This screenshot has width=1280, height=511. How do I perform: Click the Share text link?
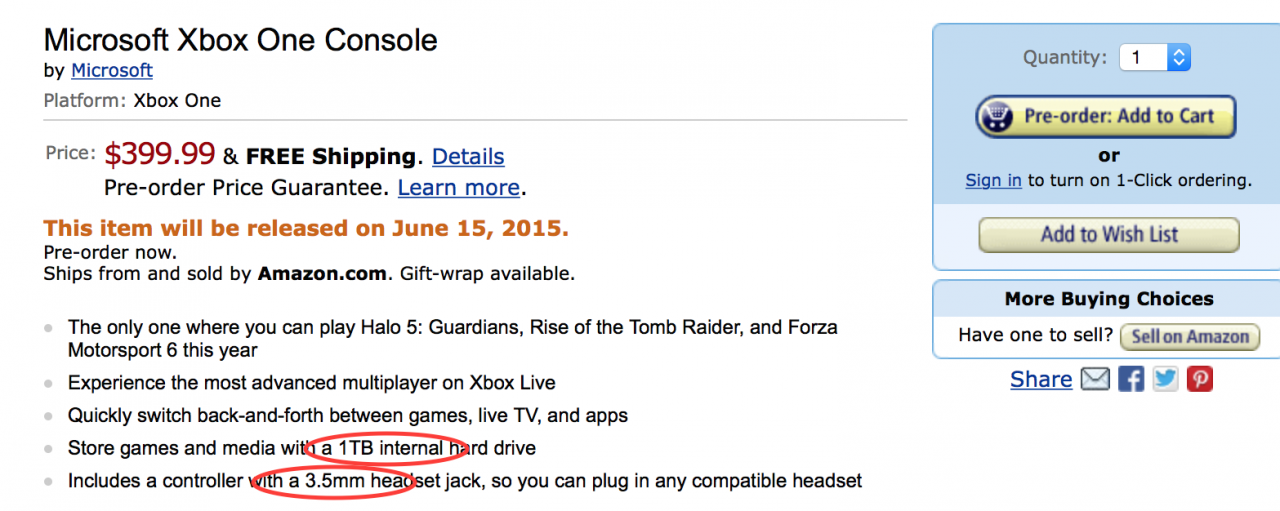pos(1041,379)
